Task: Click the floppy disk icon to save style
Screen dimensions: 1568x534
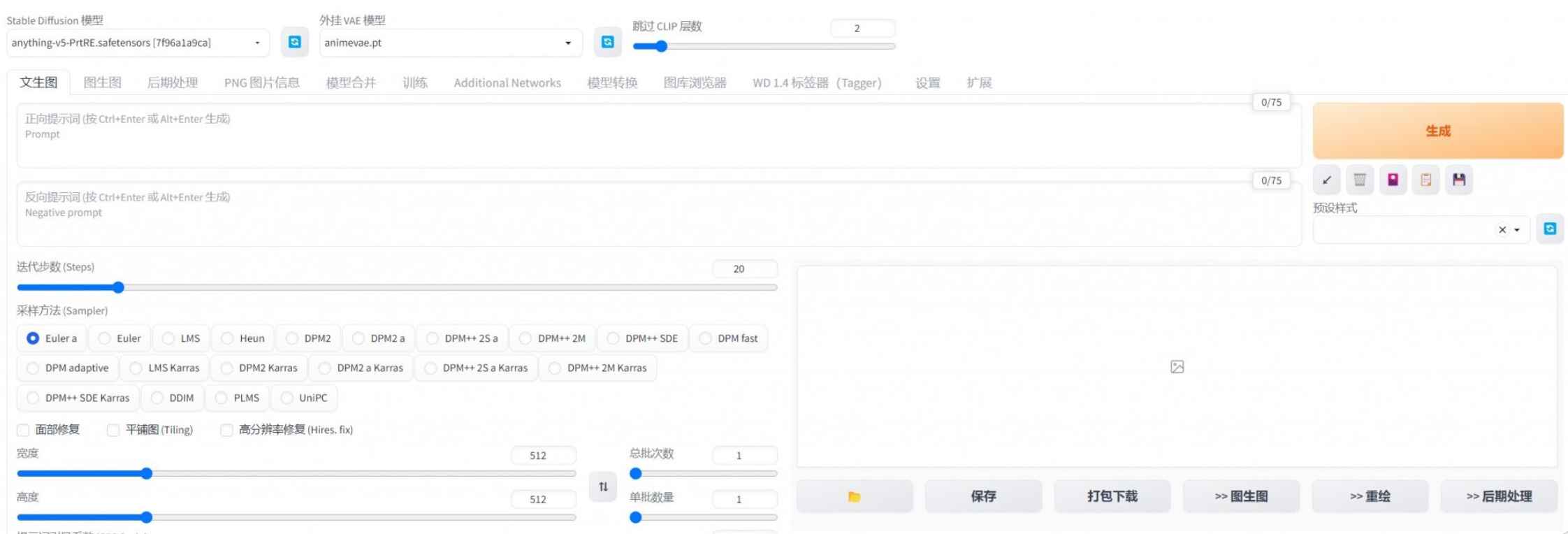Action: [1459, 180]
